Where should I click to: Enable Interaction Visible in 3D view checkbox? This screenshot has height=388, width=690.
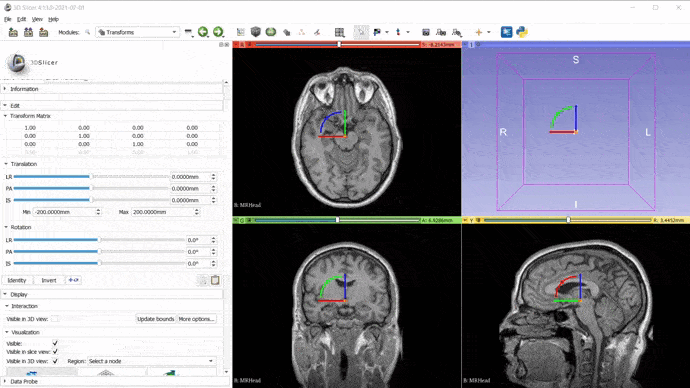click(x=55, y=319)
